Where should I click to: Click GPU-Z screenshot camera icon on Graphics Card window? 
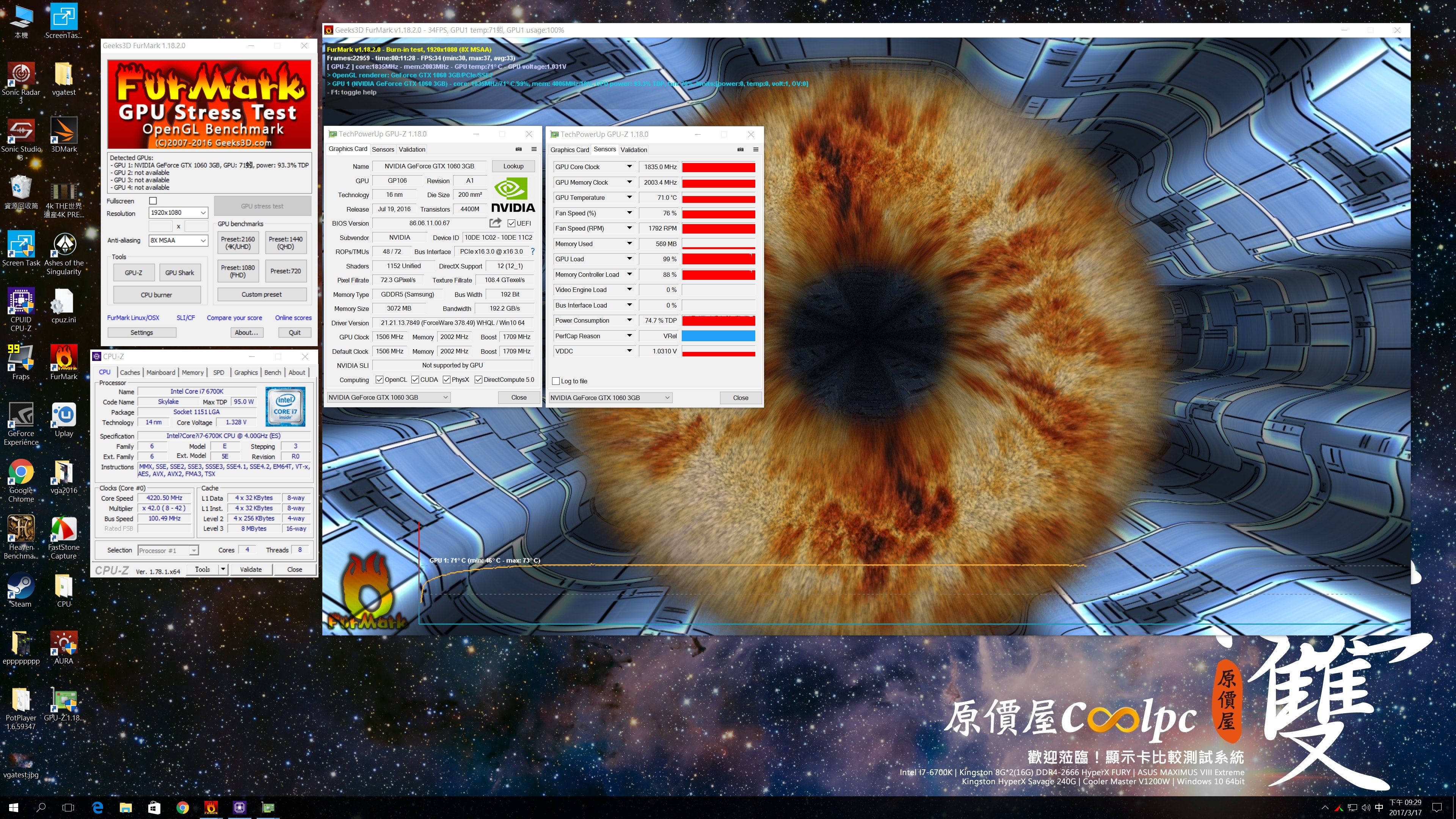click(518, 149)
